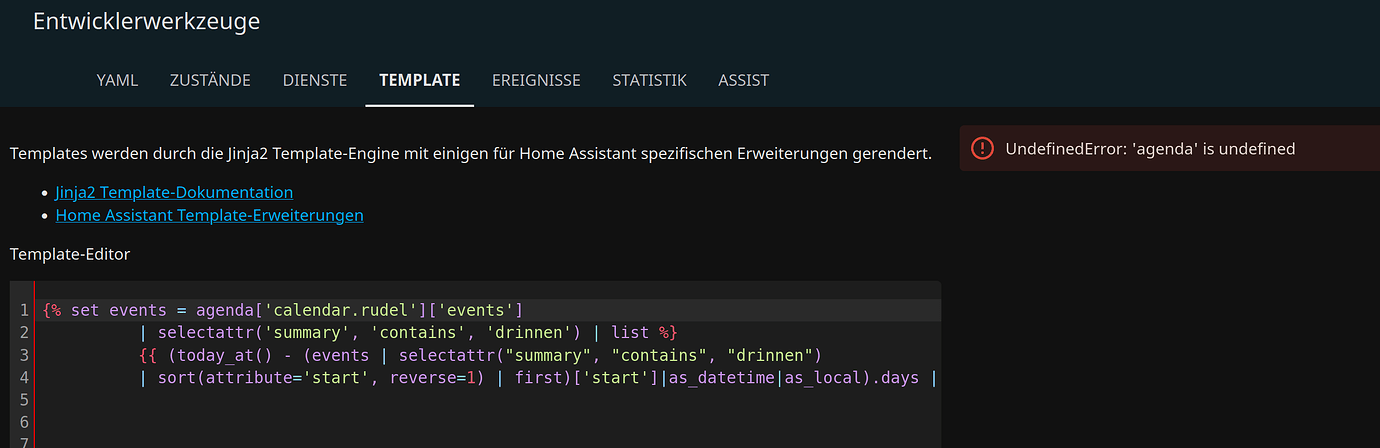This screenshot has width=1380, height=448.
Task: Switch to the Zustände tab
Action: click(210, 80)
